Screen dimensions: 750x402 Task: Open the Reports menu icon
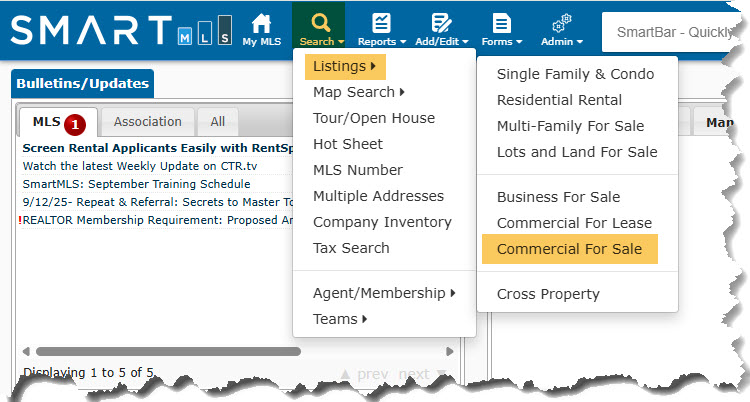point(381,22)
